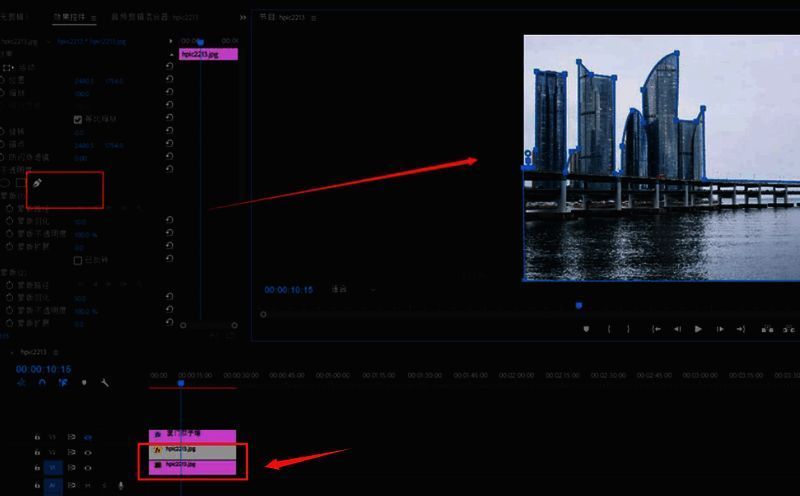This screenshot has height=496, width=800.
Task: Switch to the Effect Controls tab
Action: (70, 18)
